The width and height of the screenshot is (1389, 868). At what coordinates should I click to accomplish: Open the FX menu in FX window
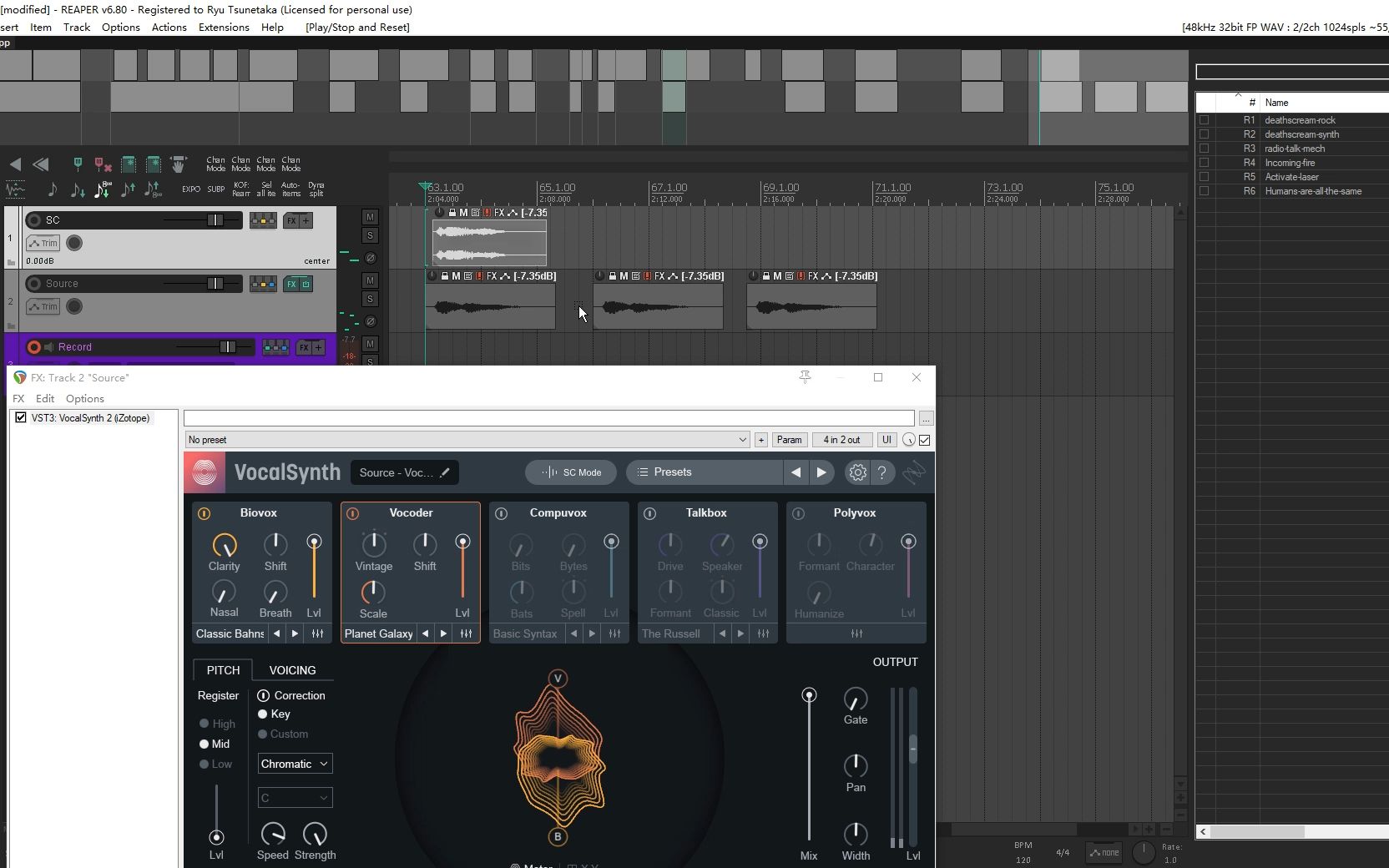[18, 399]
